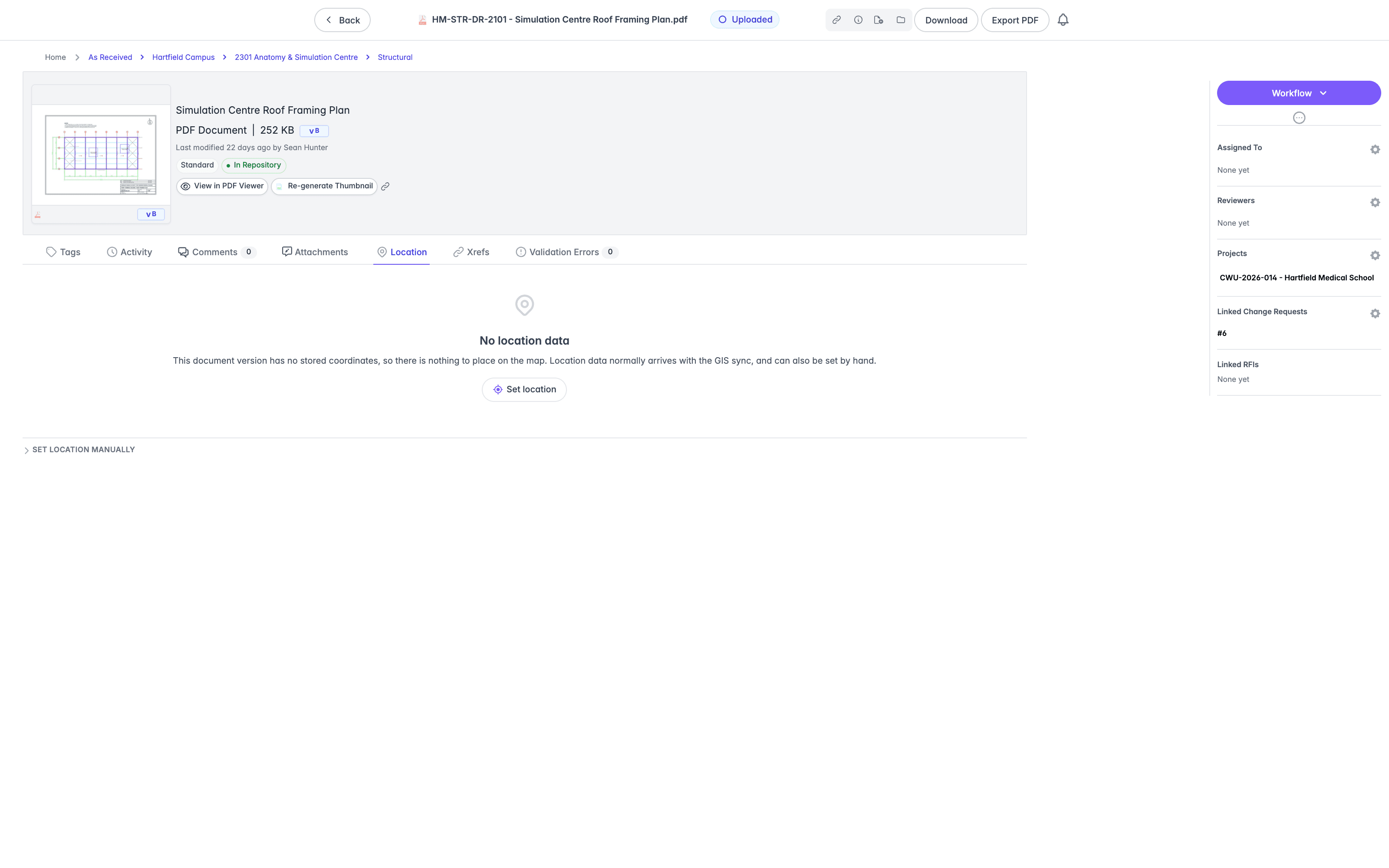Open the Comments tab
Image resolution: width=1389 pixels, height=868 pixels.
coord(217,252)
